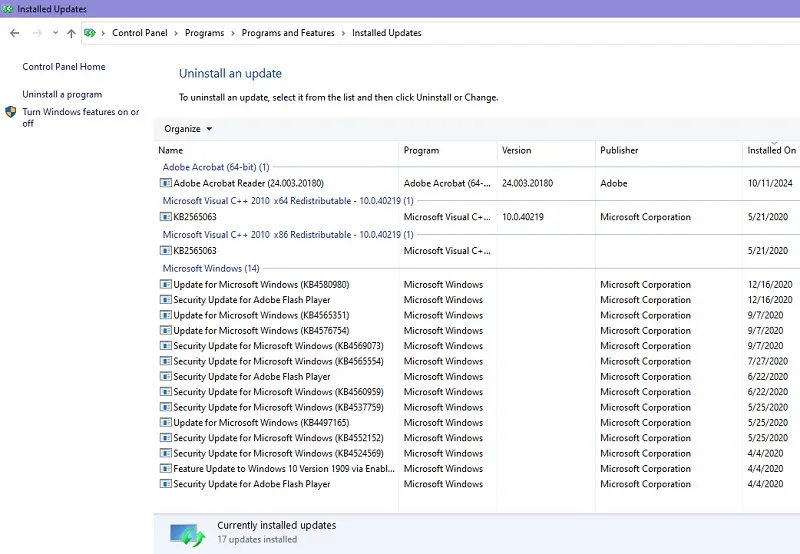Viewport: 800px width, 554px height.
Task: Collapse the Adobe Acrobat (64-bit) group
Action: click(x=216, y=167)
